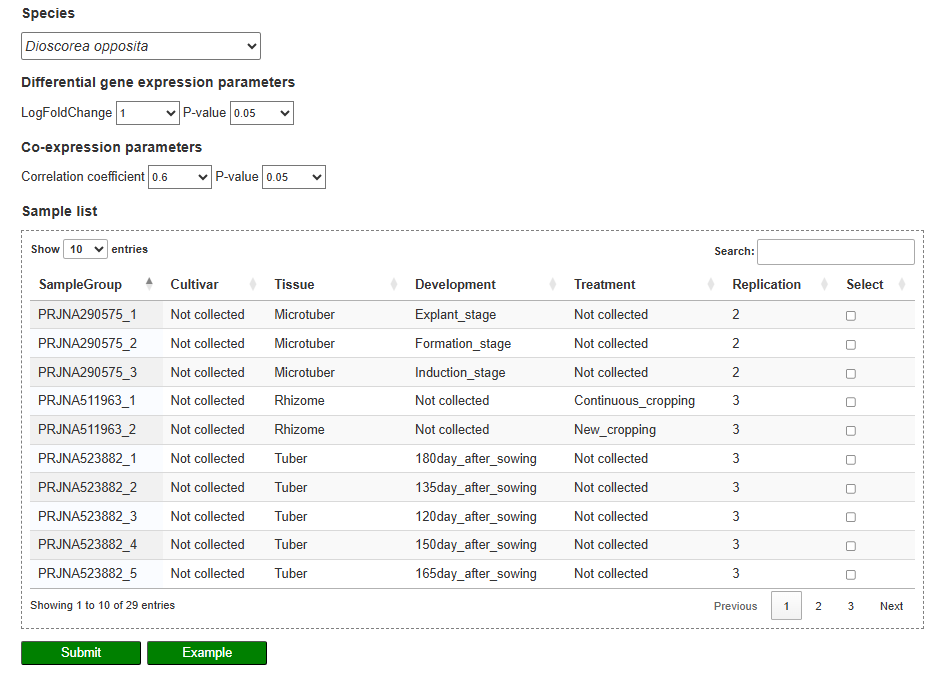Expand the Correlation coefficient dropdown

(x=180, y=178)
